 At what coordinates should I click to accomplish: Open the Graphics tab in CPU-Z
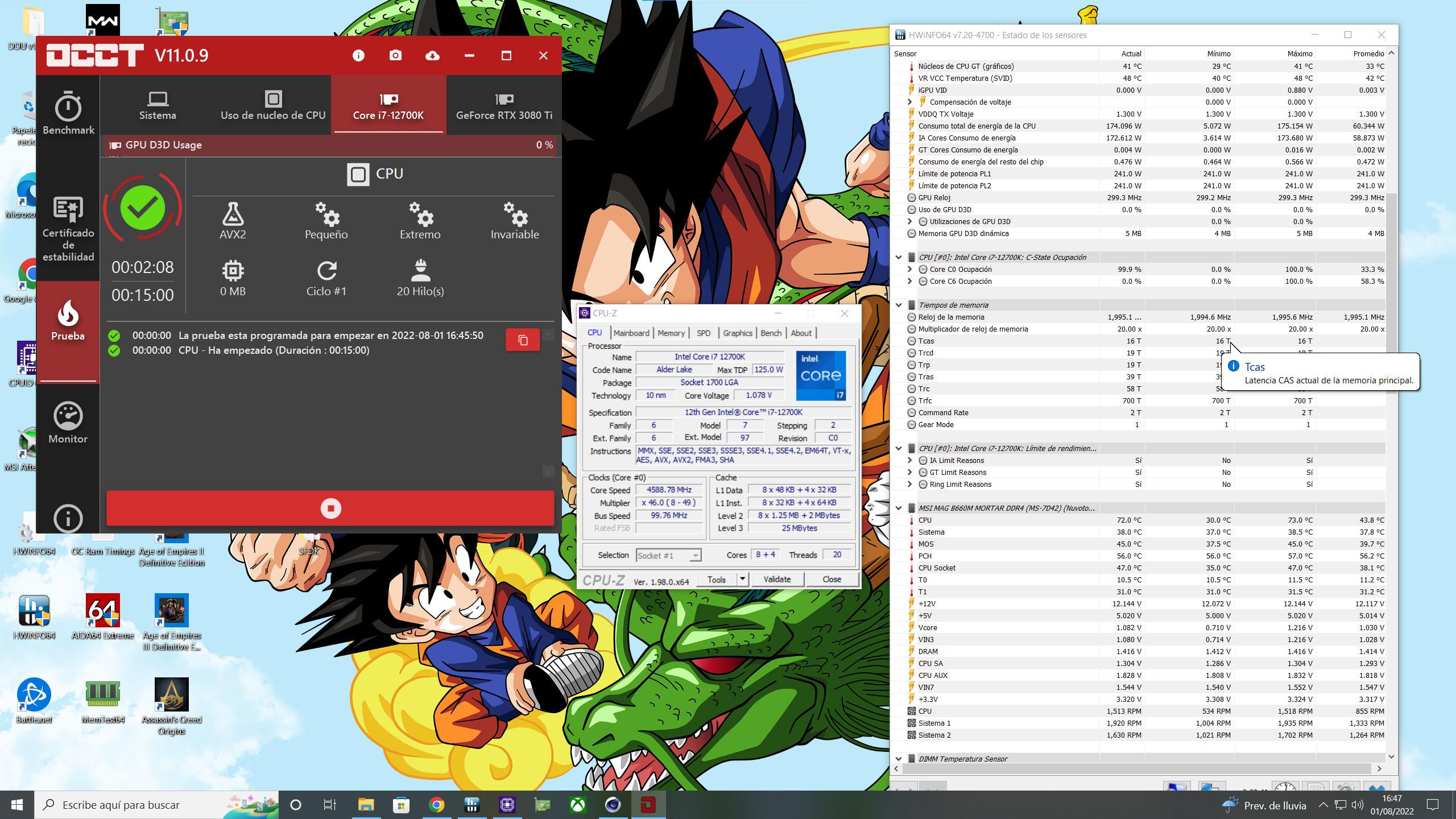(x=738, y=333)
